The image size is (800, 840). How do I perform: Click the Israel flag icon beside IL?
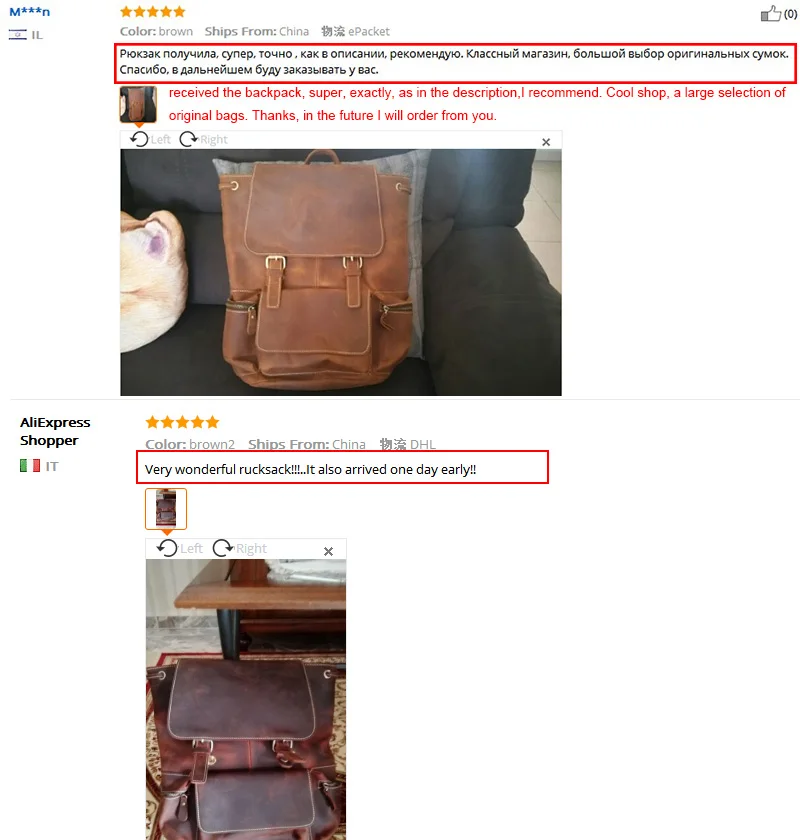coord(18,35)
